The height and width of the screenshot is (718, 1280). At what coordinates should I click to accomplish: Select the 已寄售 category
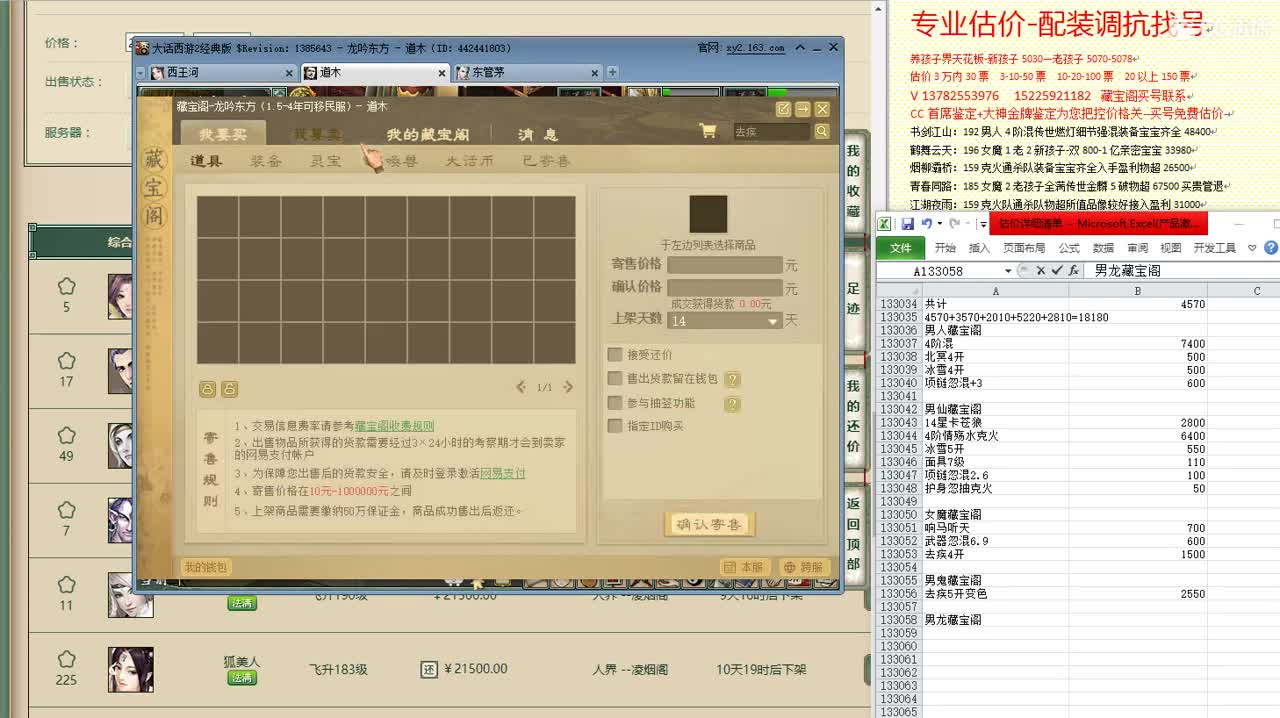point(546,161)
